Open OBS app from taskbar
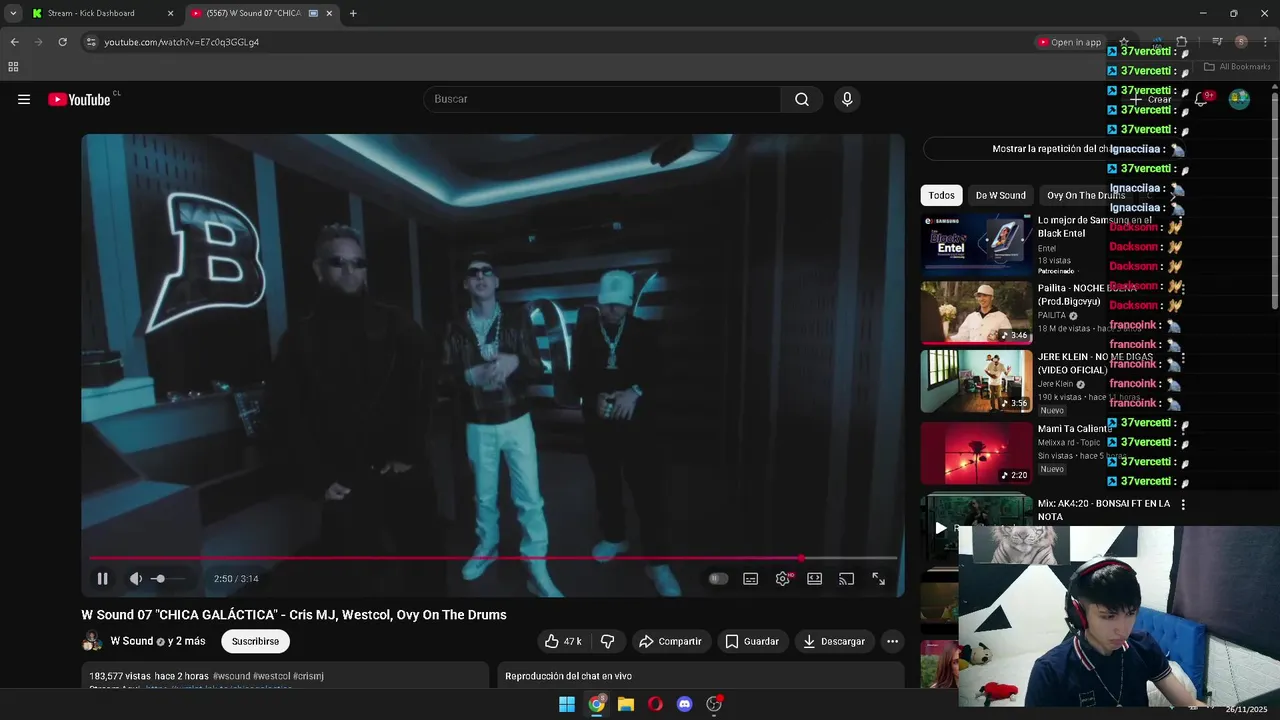1280x720 pixels. coord(714,704)
